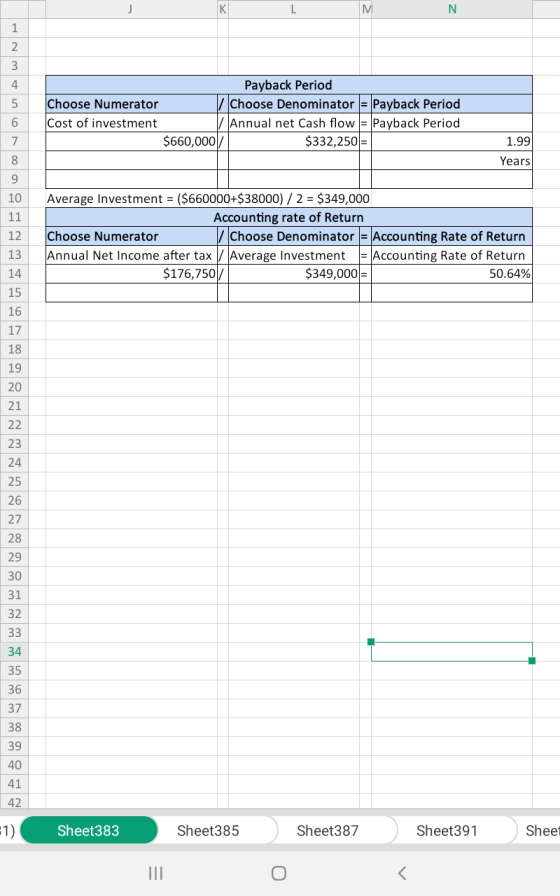Select Payback Period label in row 6
The image size is (560, 896).
[451, 123]
